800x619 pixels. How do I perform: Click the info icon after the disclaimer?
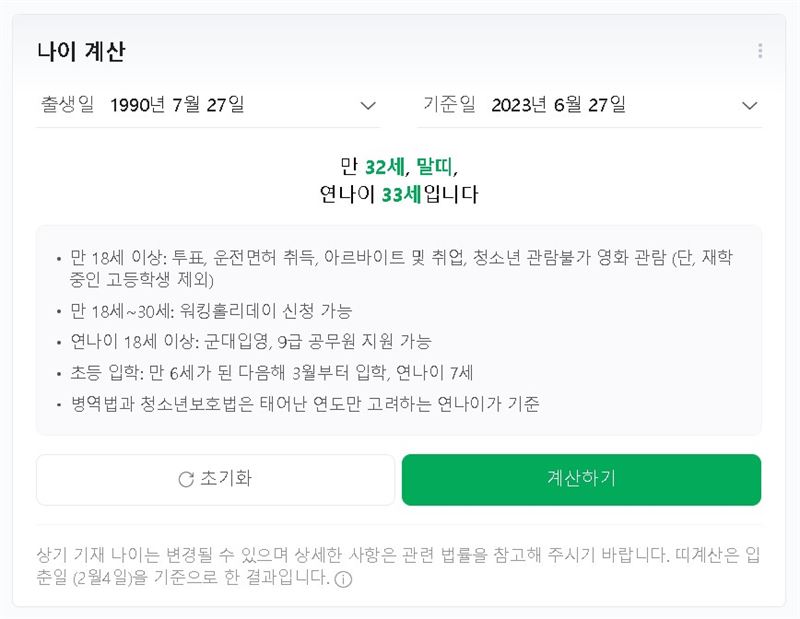pos(343,579)
